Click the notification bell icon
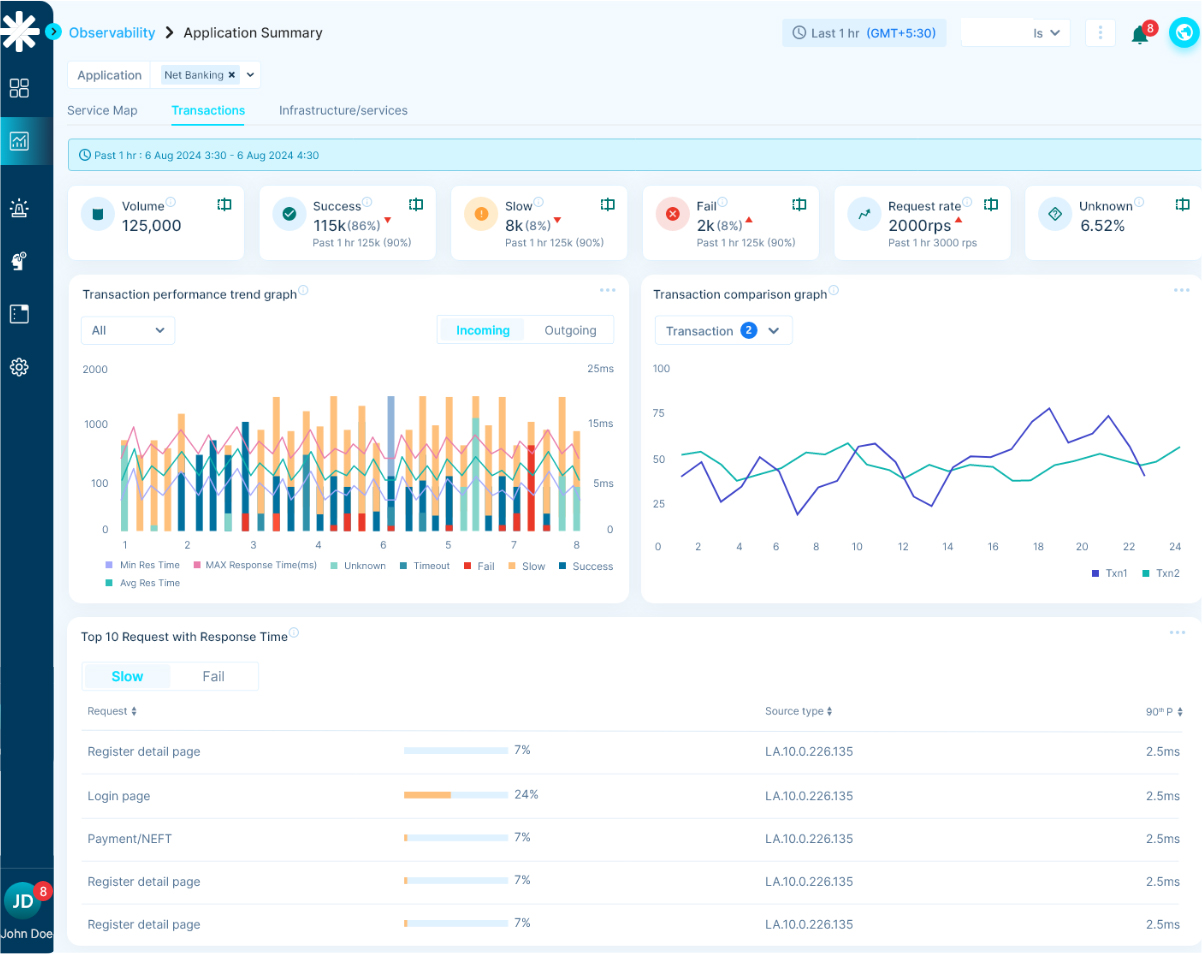This screenshot has width=1202, height=954. click(1139, 35)
